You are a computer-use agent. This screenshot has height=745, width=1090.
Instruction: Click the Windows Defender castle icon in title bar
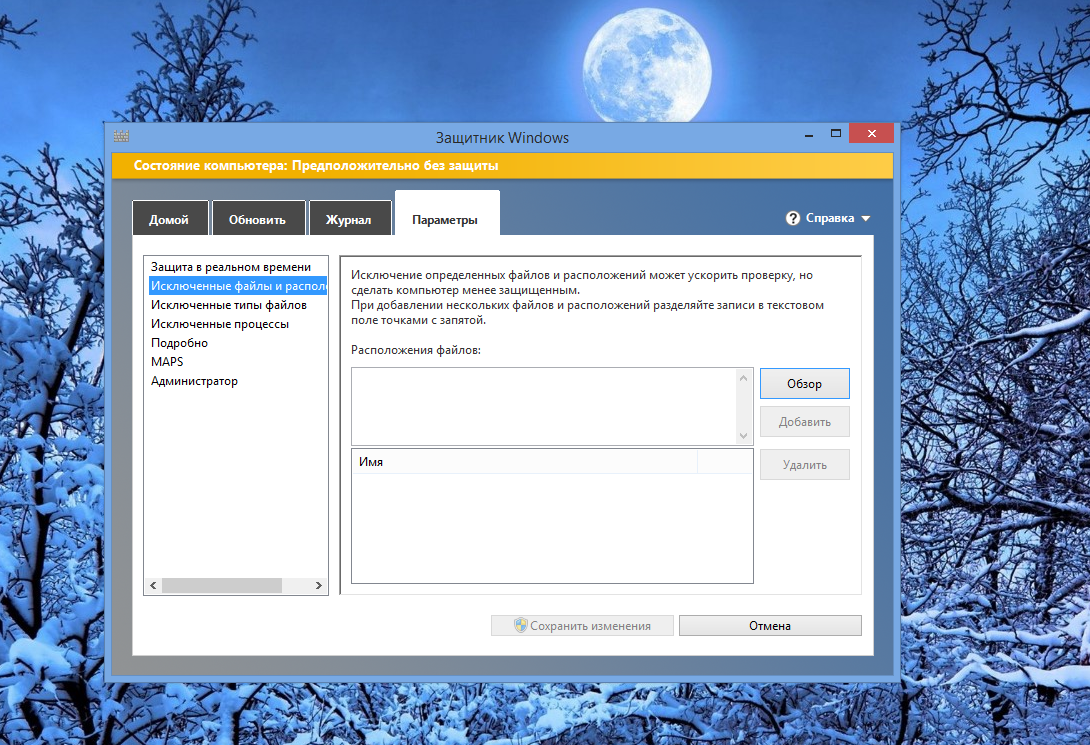(121, 136)
